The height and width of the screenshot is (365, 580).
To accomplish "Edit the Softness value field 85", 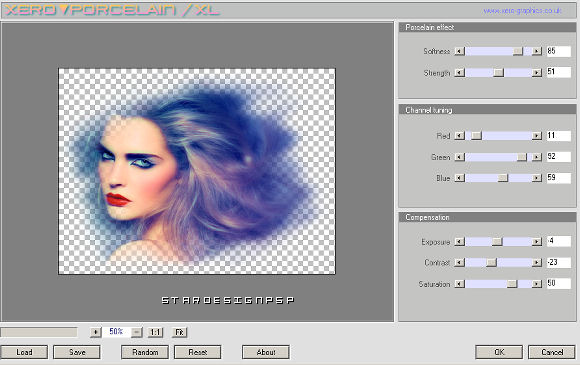I will pyautogui.click(x=559, y=51).
